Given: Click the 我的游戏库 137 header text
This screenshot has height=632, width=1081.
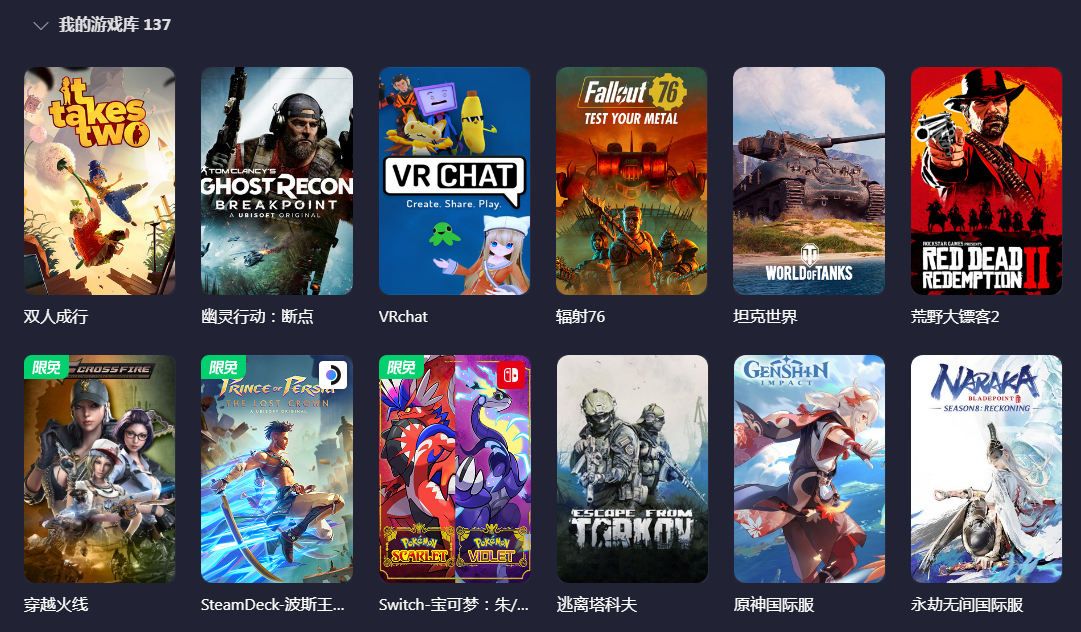Looking at the screenshot, I should (114, 25).
